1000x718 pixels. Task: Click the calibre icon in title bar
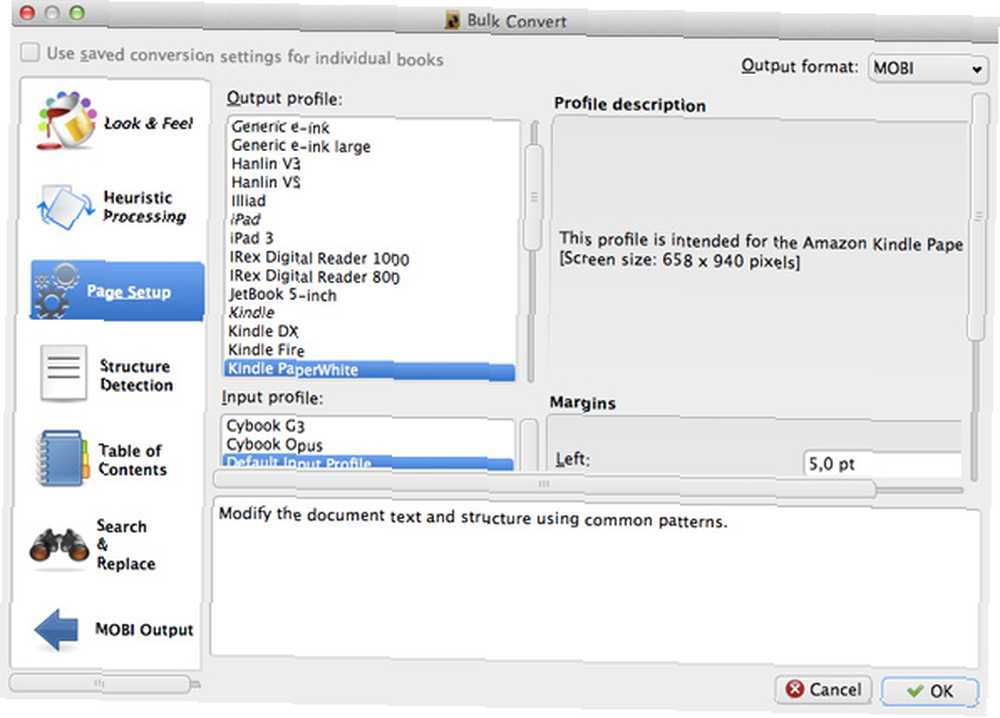pos(452,21)
